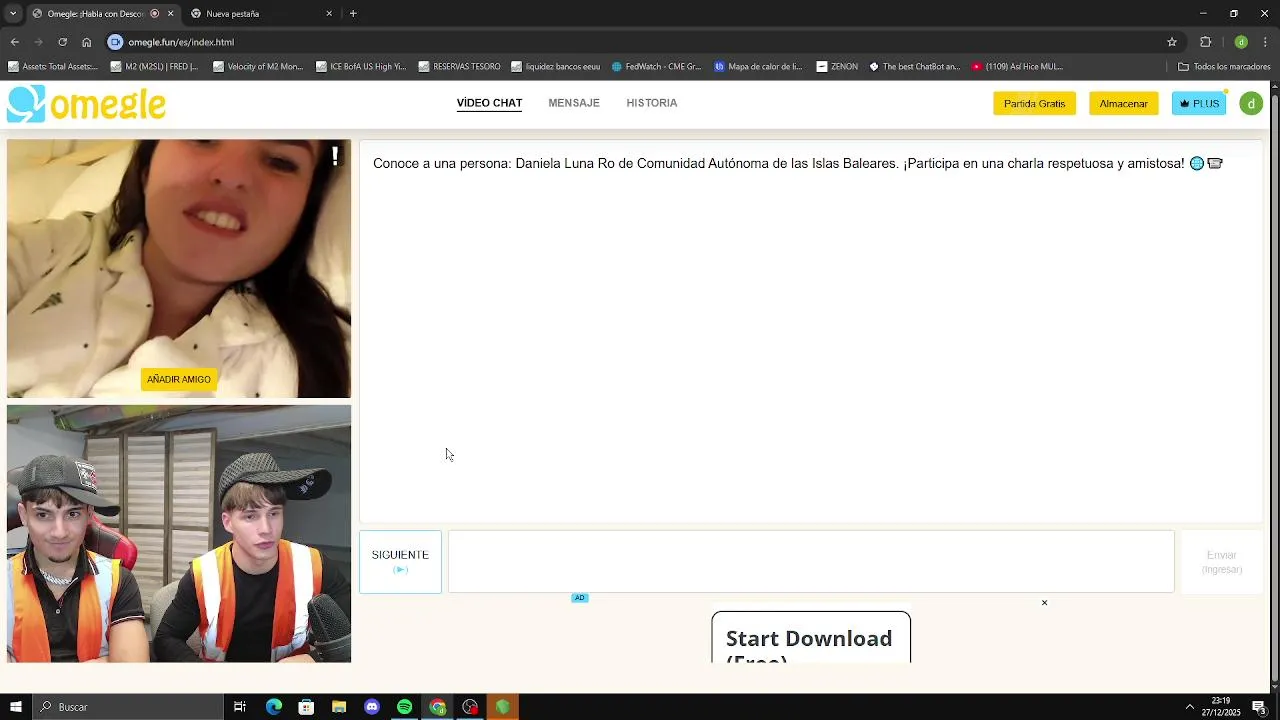Open the ZENON bookmark
This screenshot has height=720, width=1280.
point(837,67)
